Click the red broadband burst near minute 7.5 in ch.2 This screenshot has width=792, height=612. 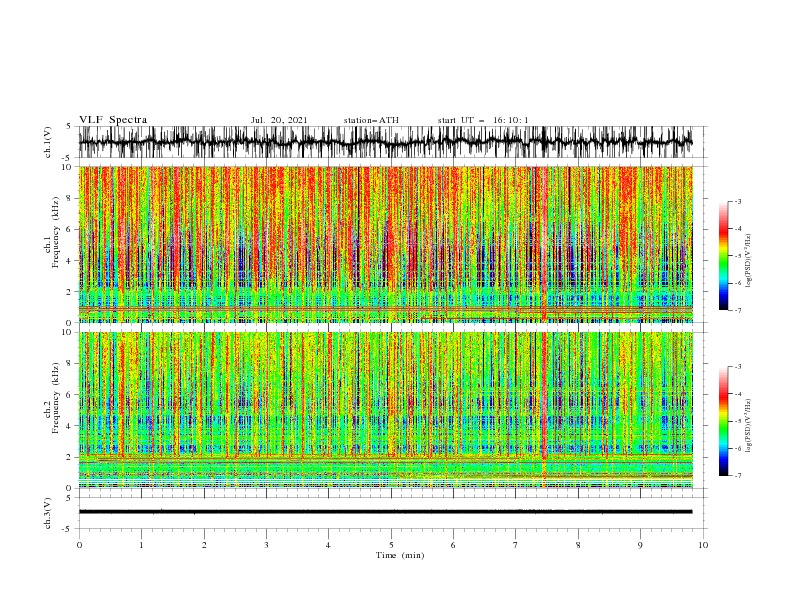click(544, 410)
